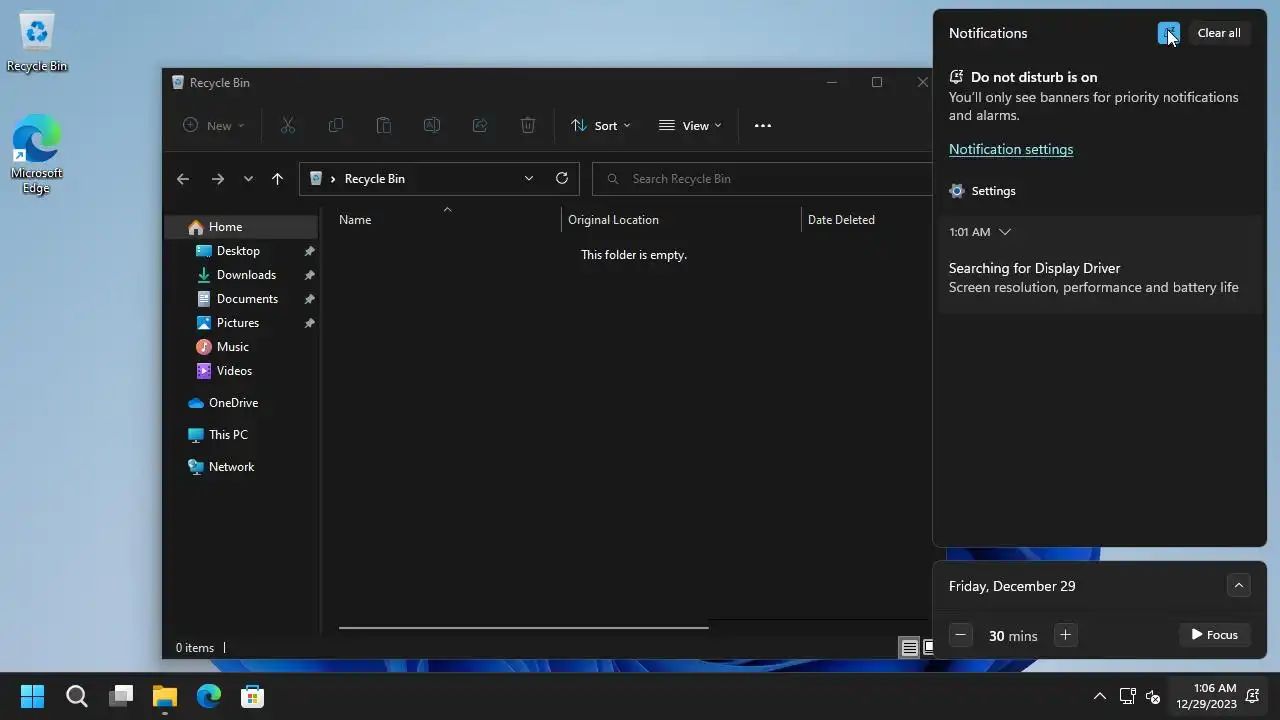Image resolution: width=1280 pixels, height=720 pixels.
Task: Click the Paste clipboard icon
Action: [383, 125]
